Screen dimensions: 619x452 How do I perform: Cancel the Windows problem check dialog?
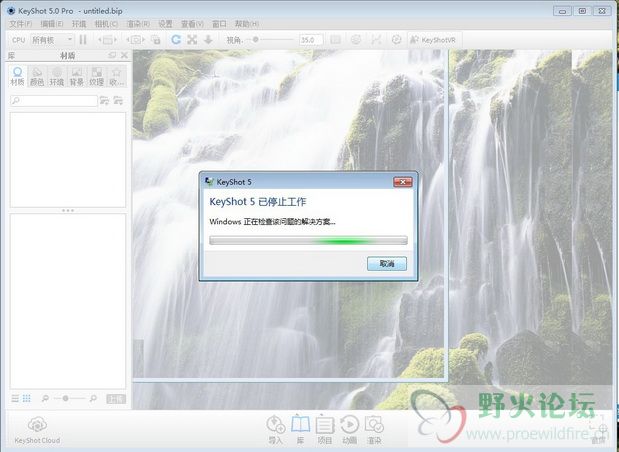coord(386,264)
